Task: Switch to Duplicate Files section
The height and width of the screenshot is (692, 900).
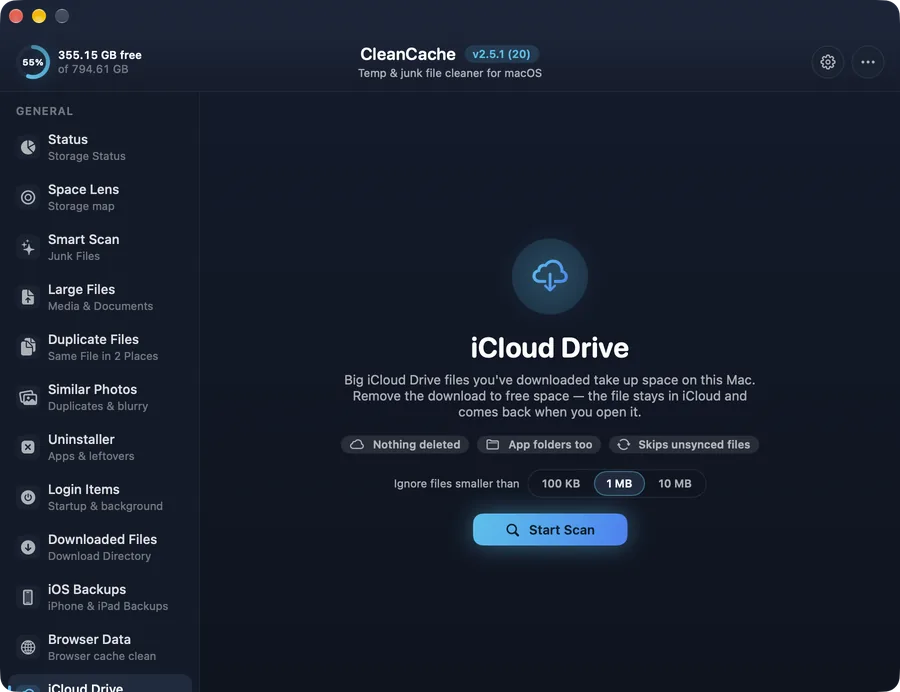Action: [x=100, y=347]
